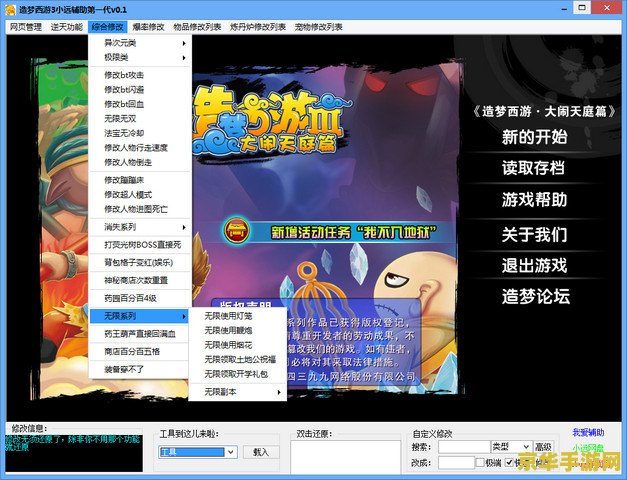This screenshot has width=627, height=480.
Task: Click the 载入 button
Action: pos(261,452)
